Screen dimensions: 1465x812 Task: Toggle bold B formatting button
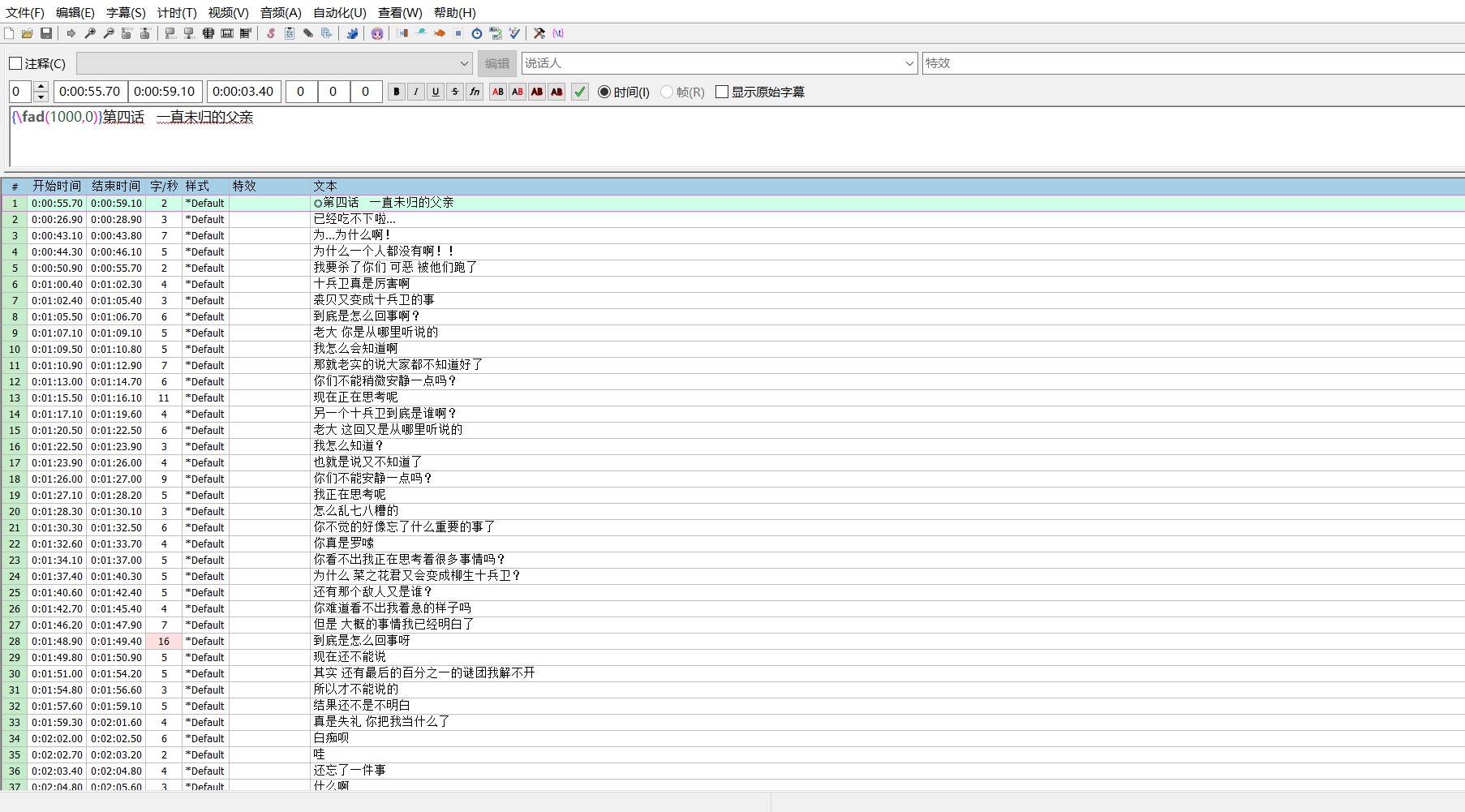point(397,92)
